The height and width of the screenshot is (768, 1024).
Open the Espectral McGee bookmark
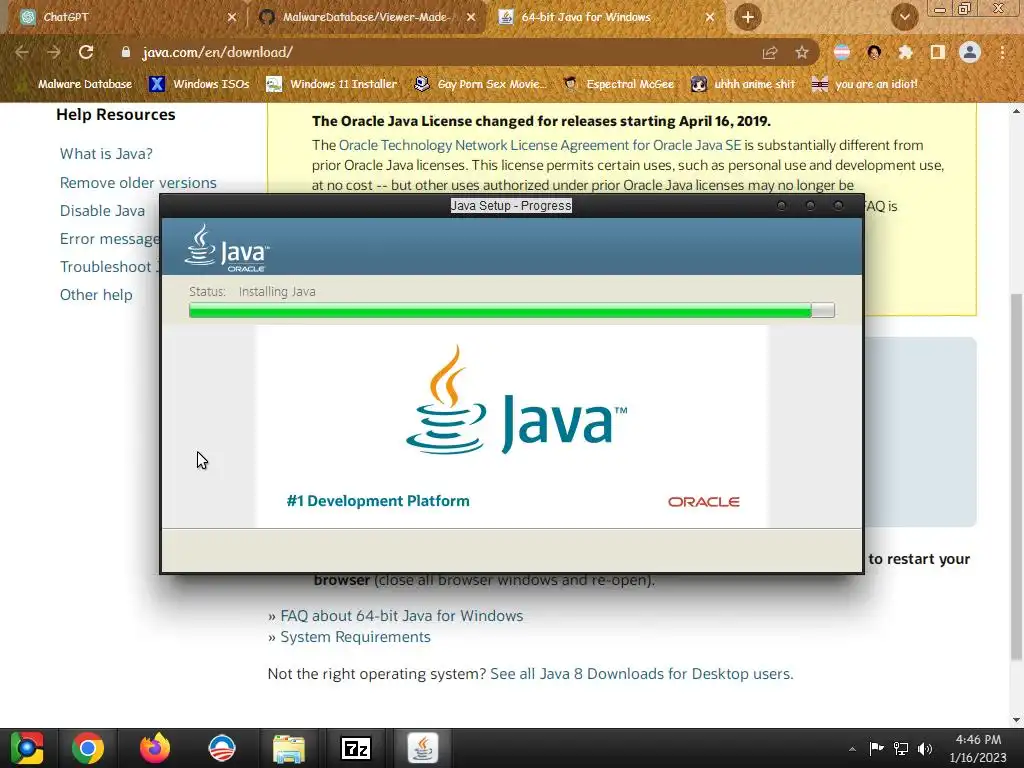coord(618,84)
